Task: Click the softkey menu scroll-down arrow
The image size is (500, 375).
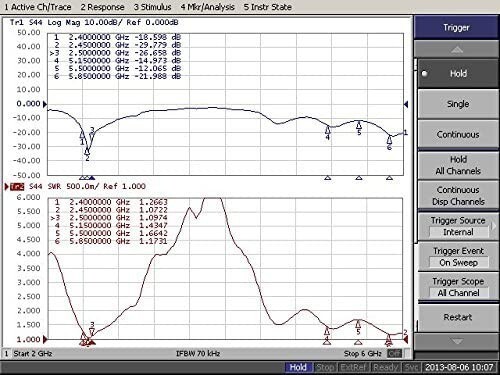Action: click(456, 341)
